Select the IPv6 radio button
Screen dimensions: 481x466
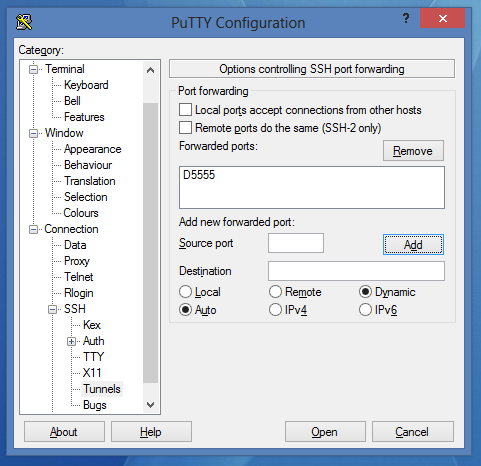click(365, 310)
